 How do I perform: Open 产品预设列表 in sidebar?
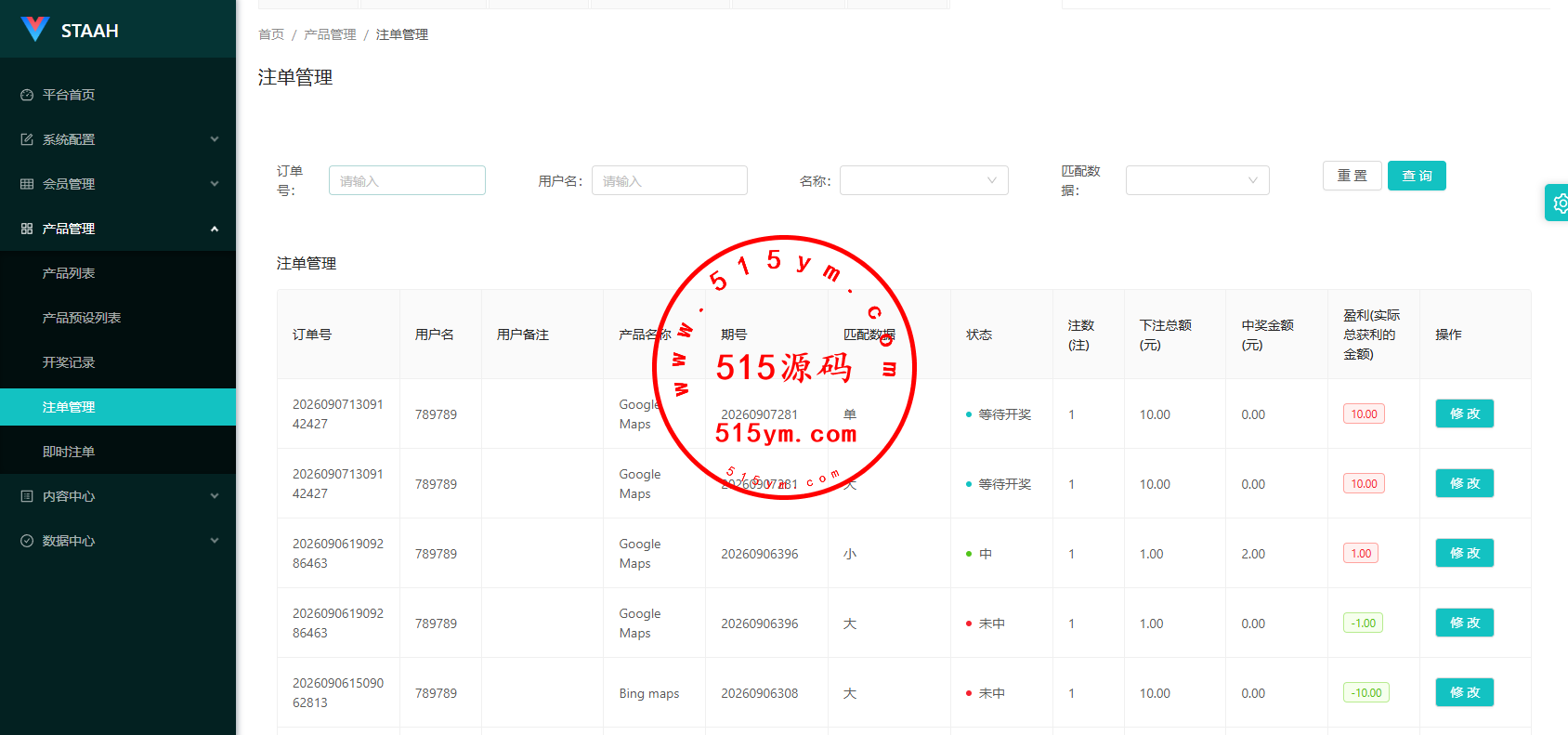(82, 318)
